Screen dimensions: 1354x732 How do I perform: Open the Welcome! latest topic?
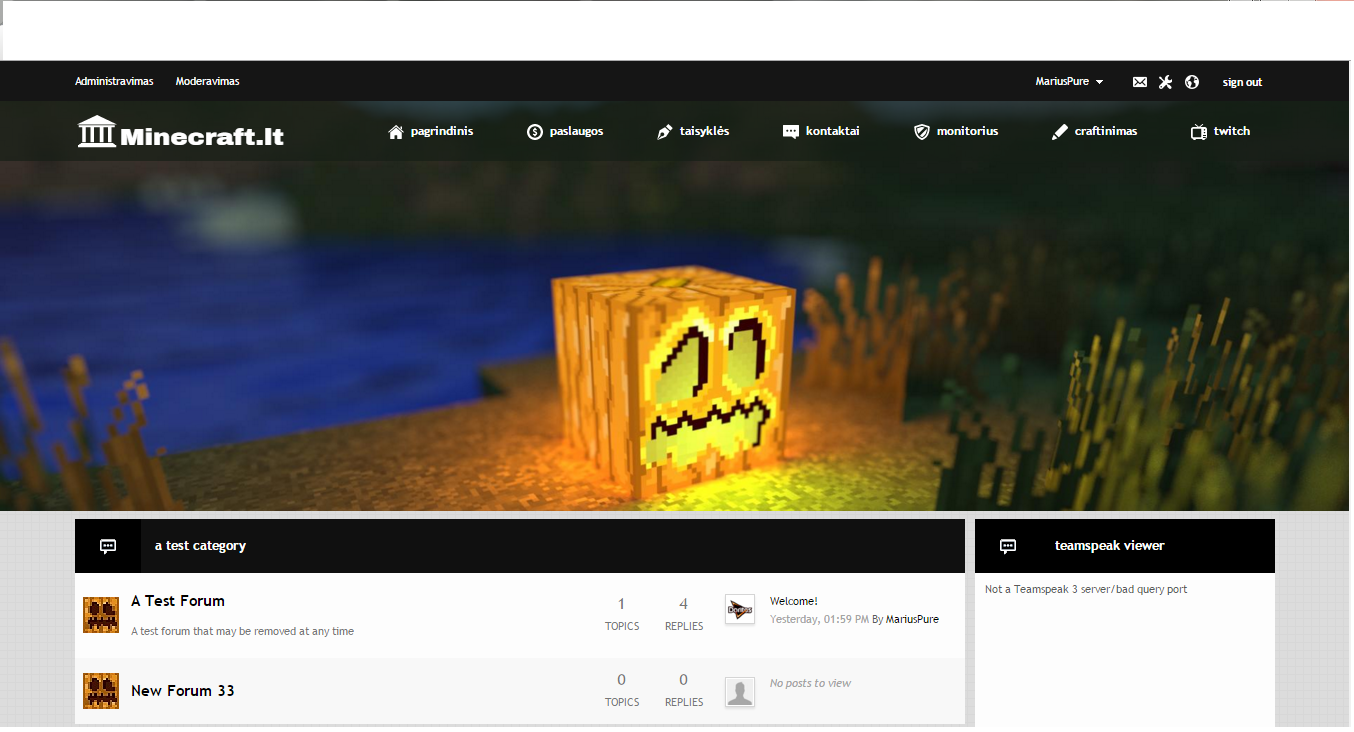pos(794,601)
